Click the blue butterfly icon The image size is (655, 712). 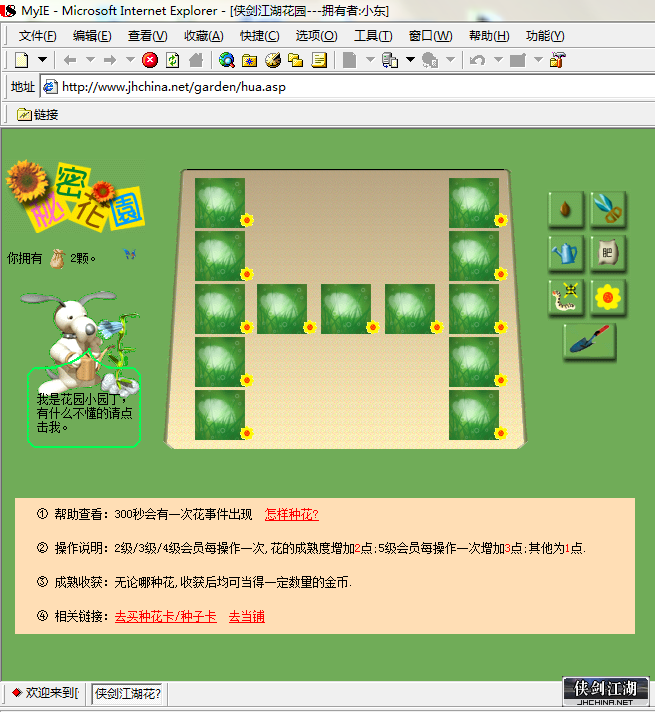(130, 254)
